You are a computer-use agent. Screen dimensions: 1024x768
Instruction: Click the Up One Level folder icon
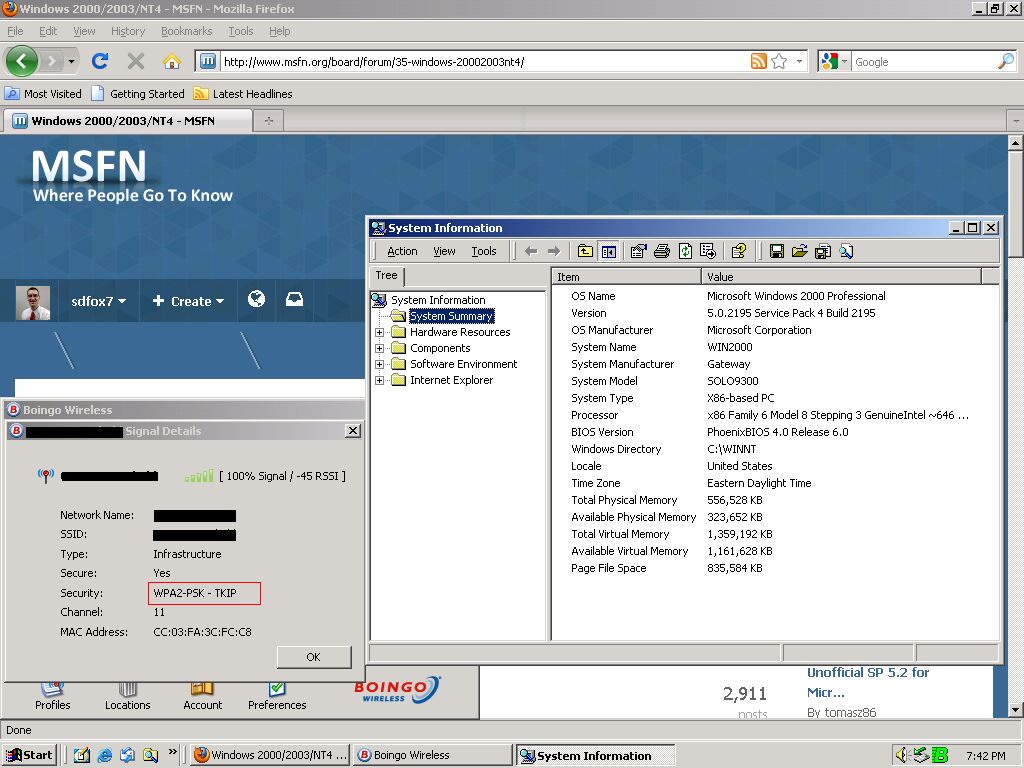click(585, 251)
